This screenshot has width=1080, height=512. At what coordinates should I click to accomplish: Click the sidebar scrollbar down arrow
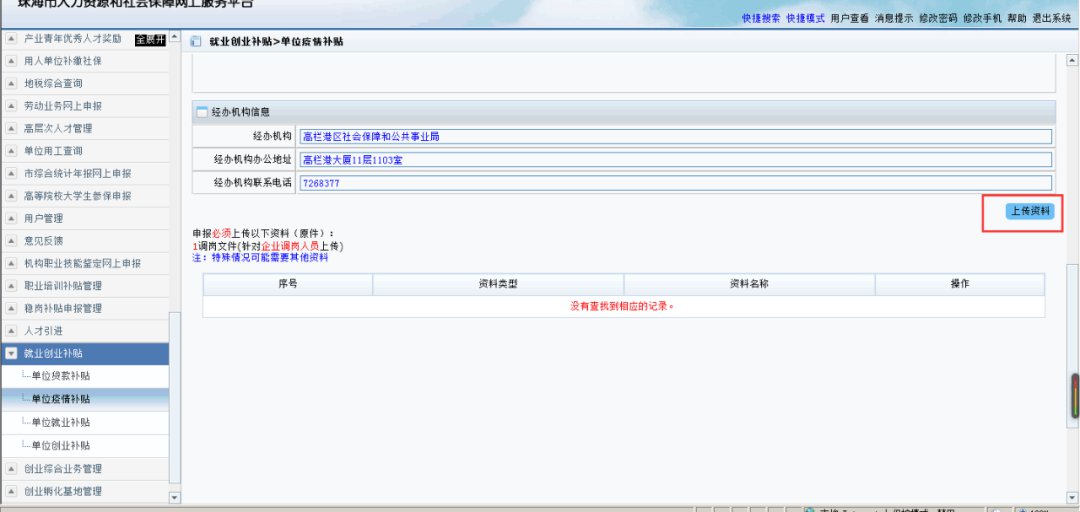click(x=175, y=497)
